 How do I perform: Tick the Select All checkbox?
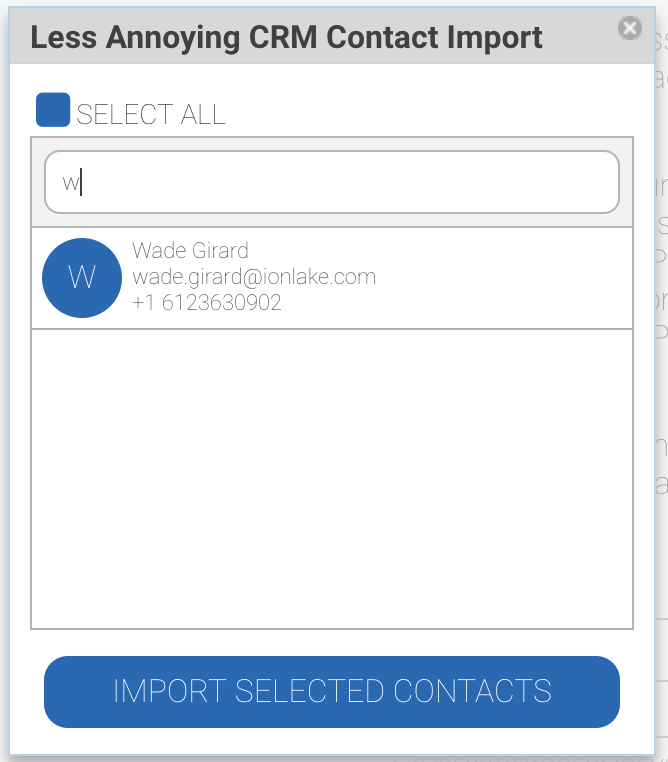(x=53, y=110)
